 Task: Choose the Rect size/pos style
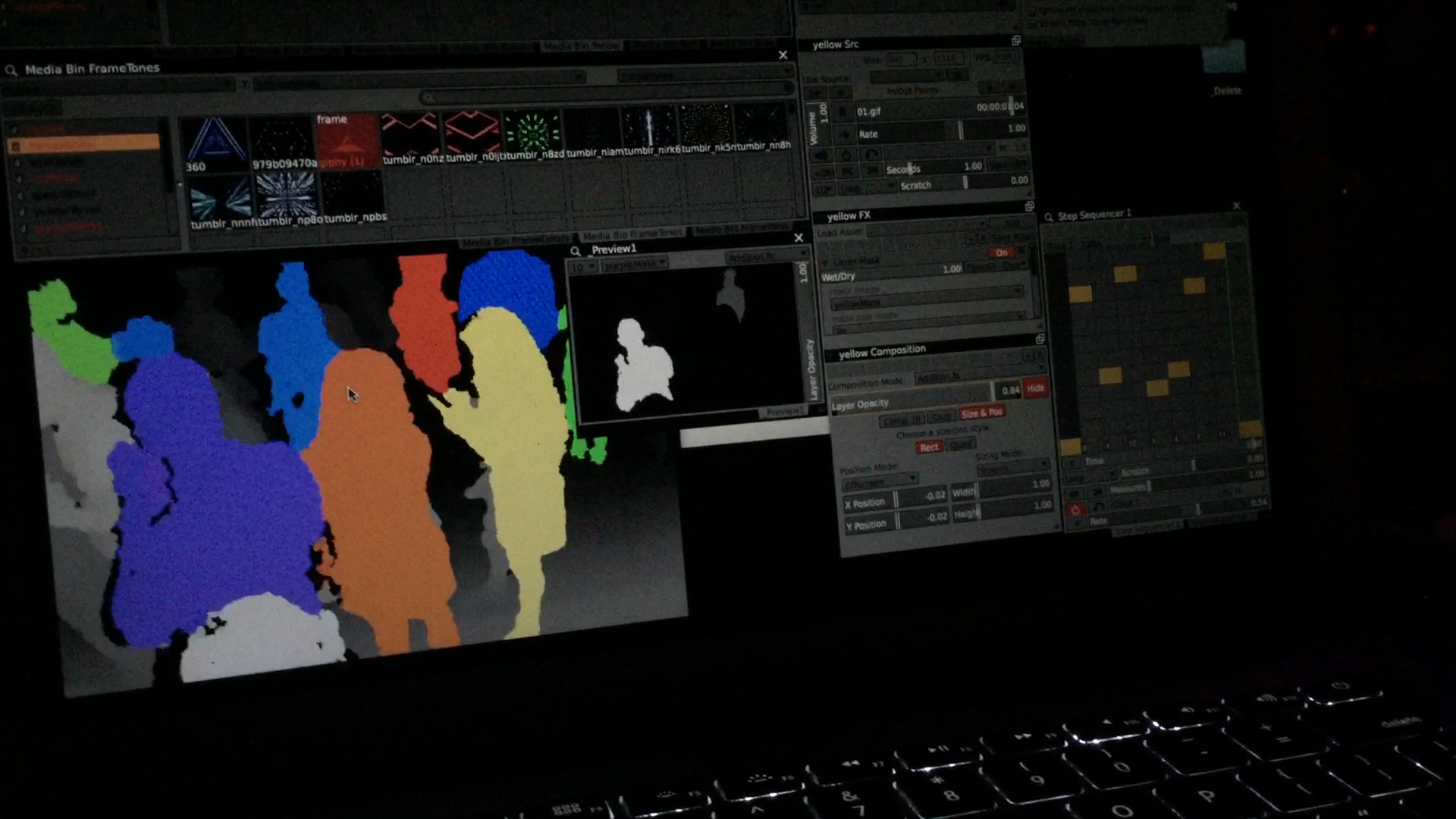click(929, 447)
